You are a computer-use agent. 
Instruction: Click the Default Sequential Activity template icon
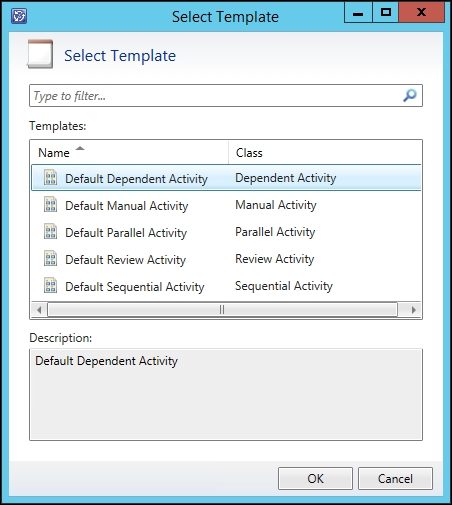(51, 285)
